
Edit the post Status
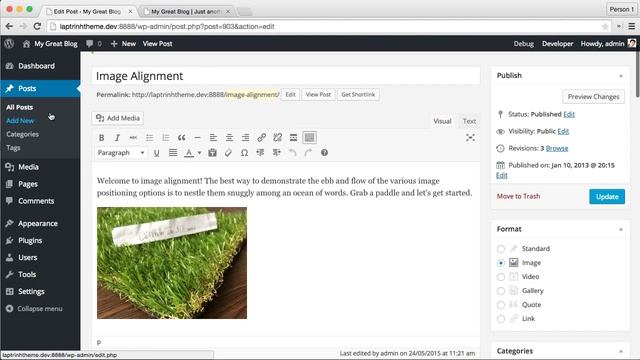(569, 114)
